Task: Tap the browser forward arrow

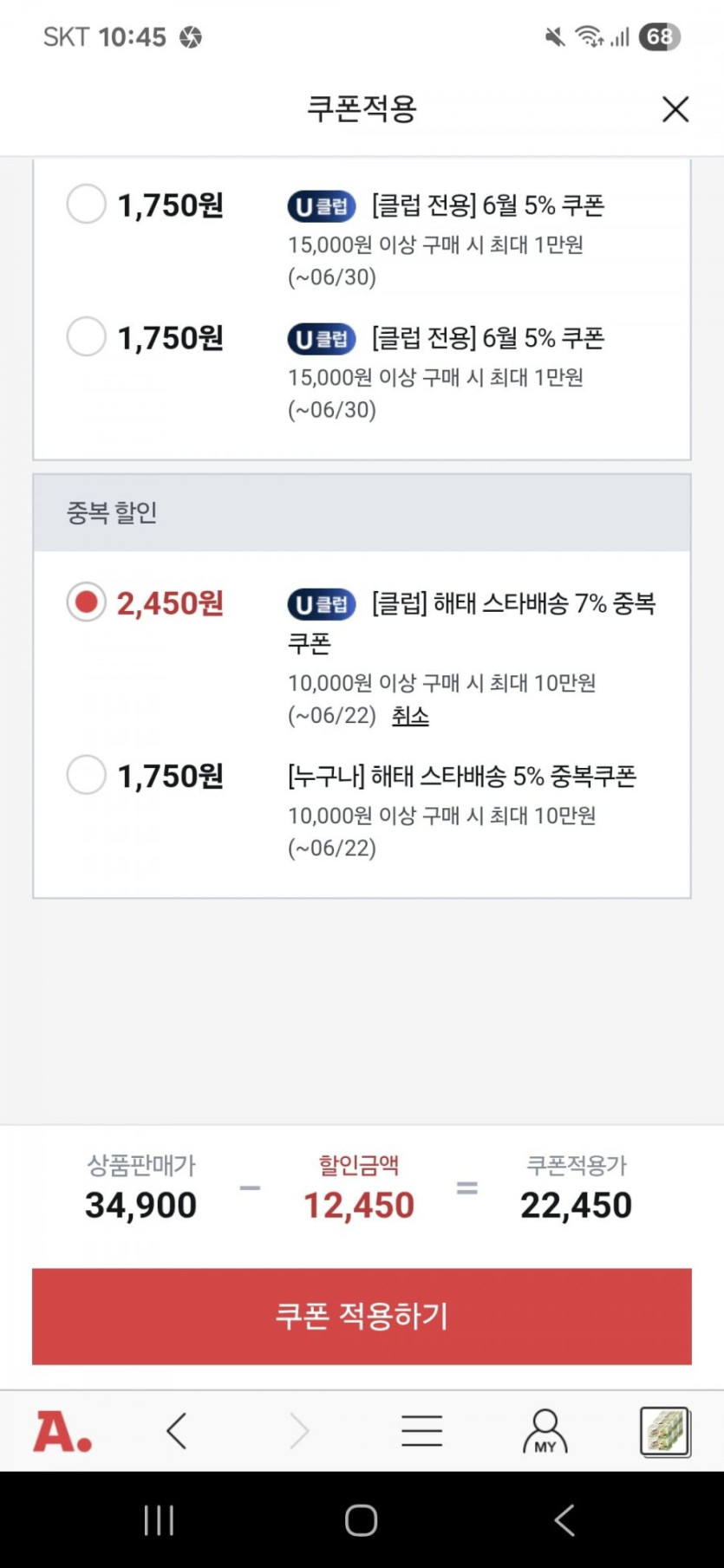Action: pyautogui.click(x=299, y=1431)
